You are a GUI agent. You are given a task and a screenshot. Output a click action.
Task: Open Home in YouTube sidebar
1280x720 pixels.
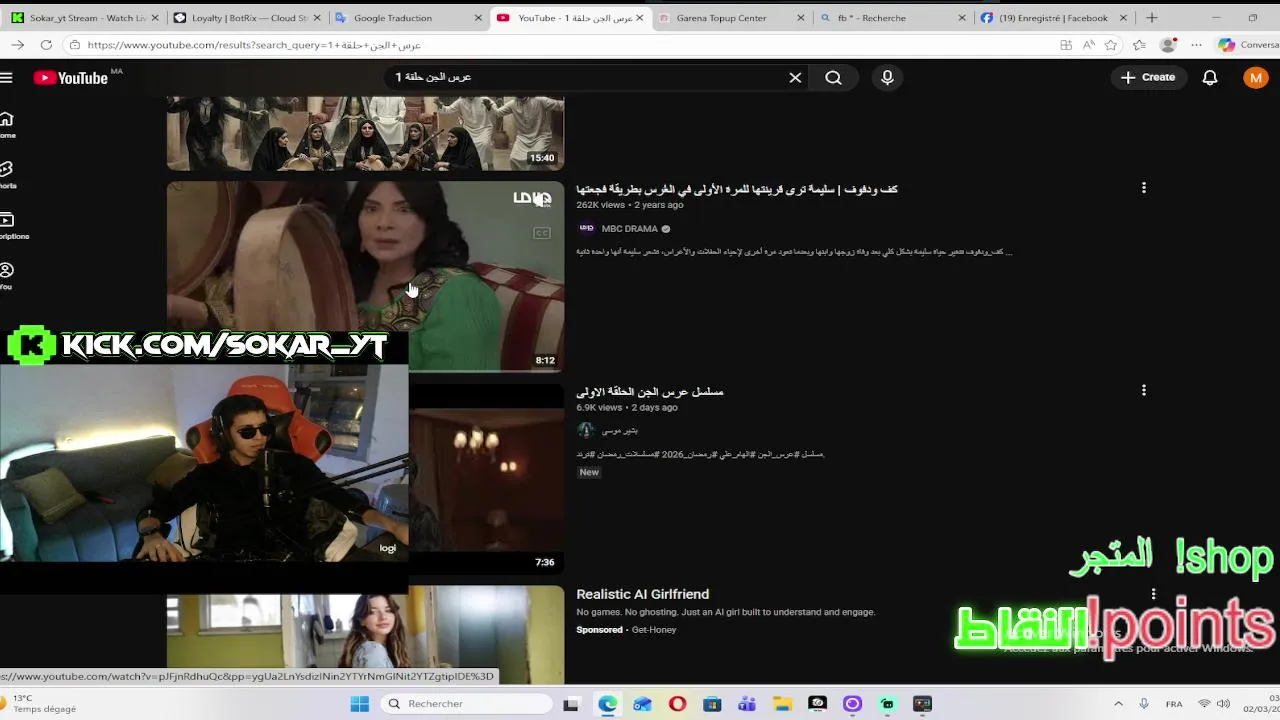(7, 125)
